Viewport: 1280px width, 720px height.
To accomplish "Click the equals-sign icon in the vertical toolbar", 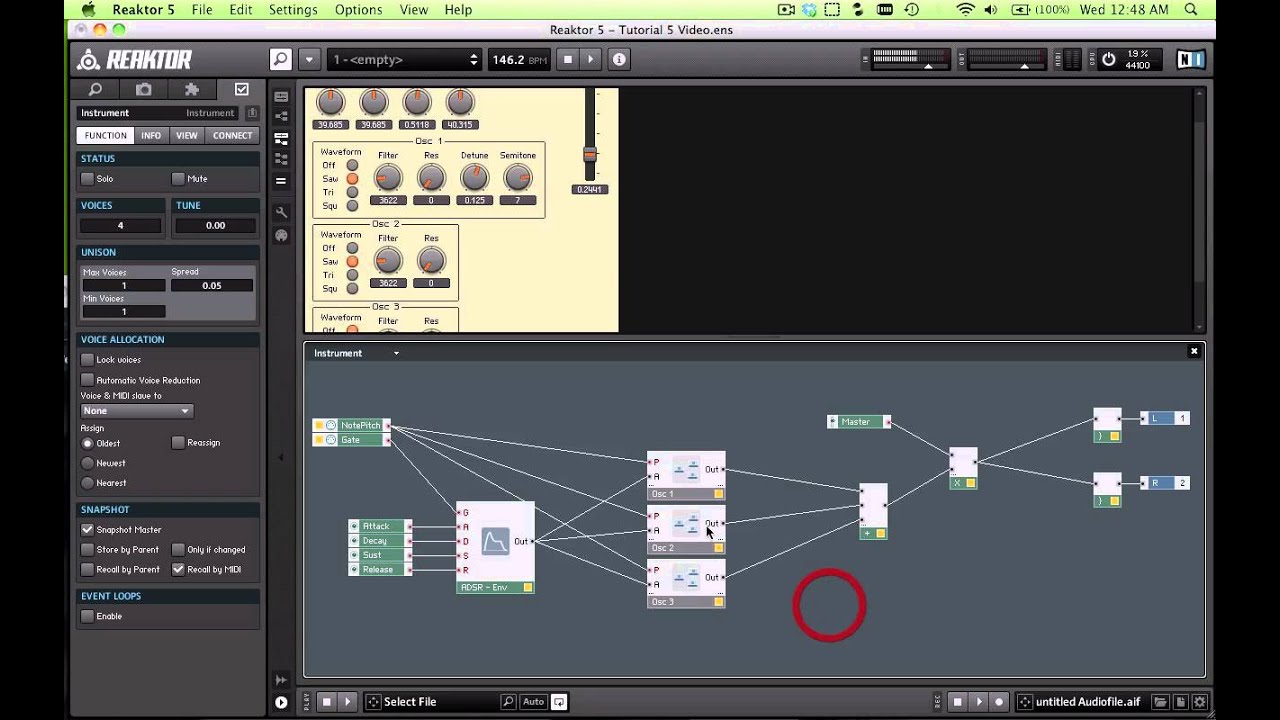I will pos(281,181).
